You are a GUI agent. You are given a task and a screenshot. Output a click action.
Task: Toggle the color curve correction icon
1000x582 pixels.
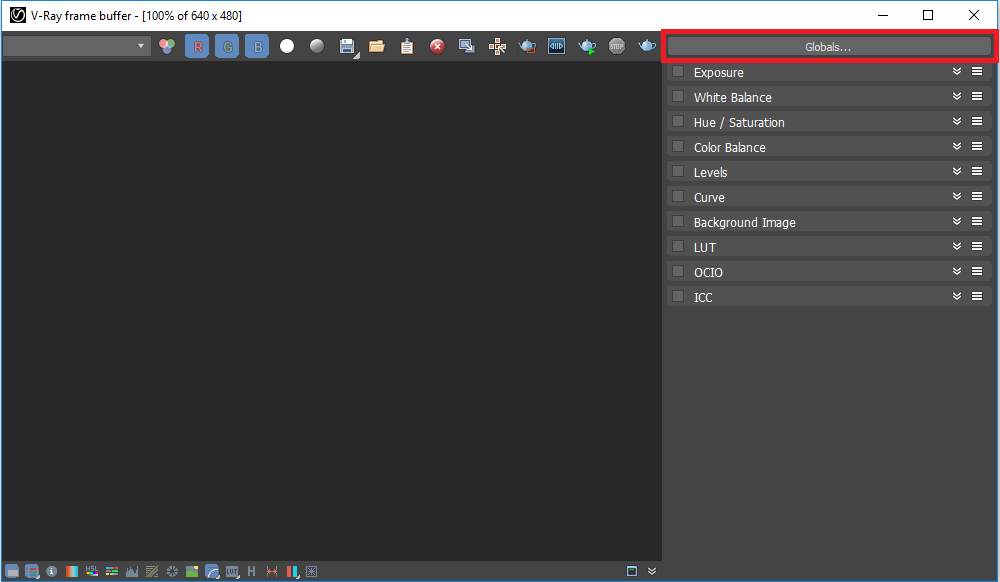[152, 571]
